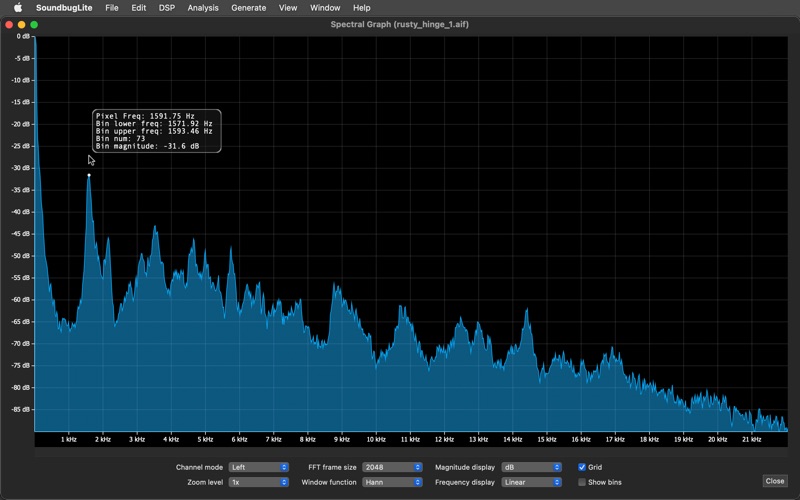Viewport: 800px width, 500px height.
Task: Click the -25 dB magnitude axis label
Action: 21,146
